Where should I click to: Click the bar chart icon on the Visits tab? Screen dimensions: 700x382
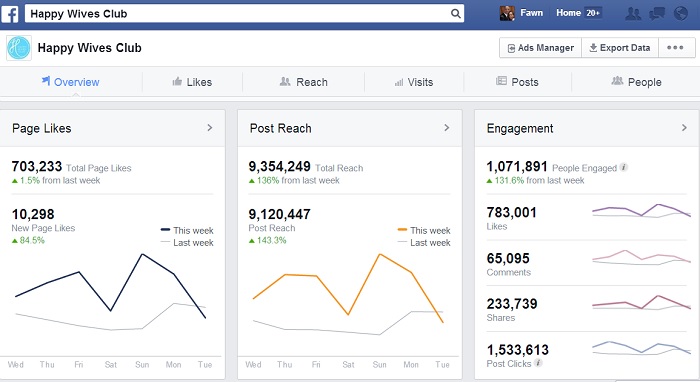point(399,82)
